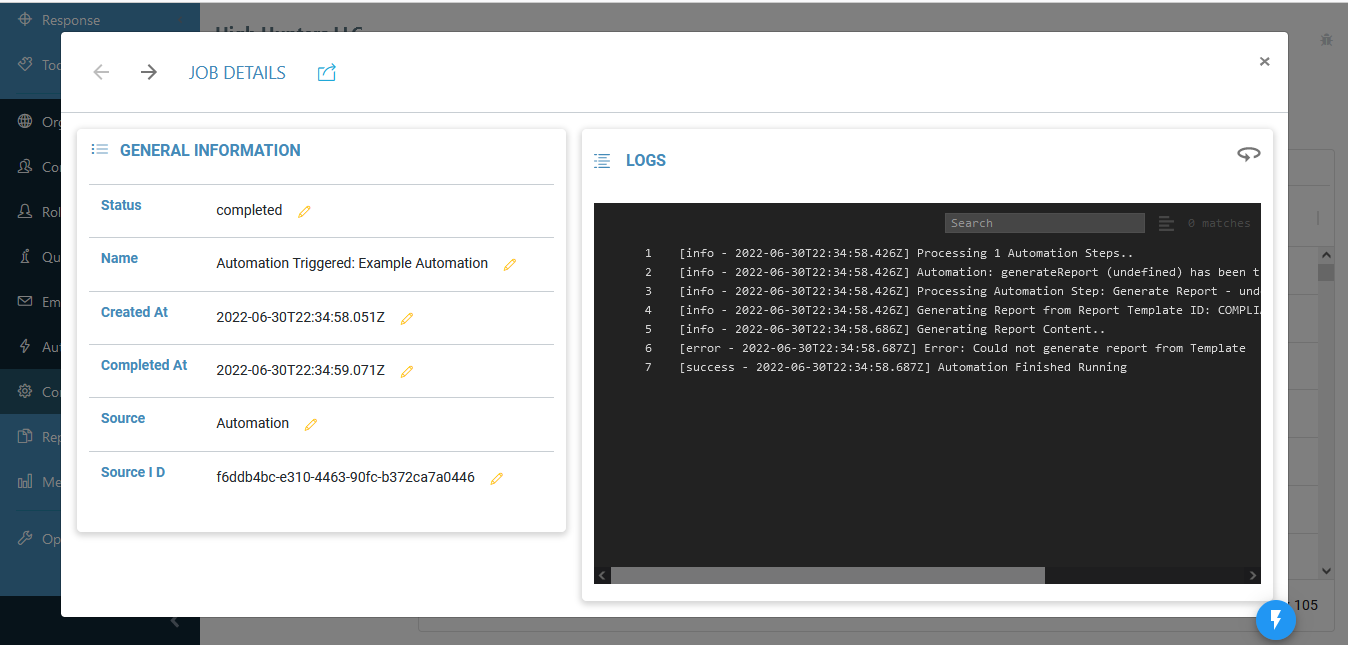Click the blue lightning bolt floating button

1275,620
